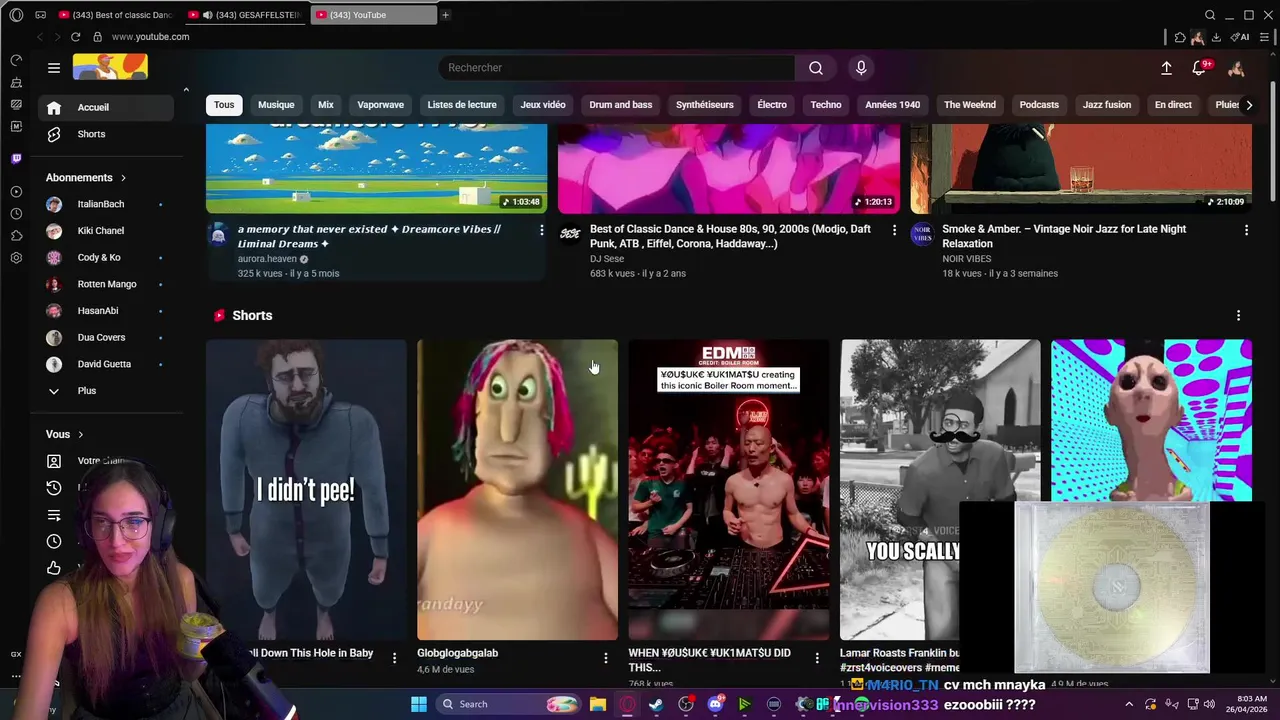1280x720 pixels.
Task: Open options for Smoke & Amber video
Action: (x=1246, y=230)
